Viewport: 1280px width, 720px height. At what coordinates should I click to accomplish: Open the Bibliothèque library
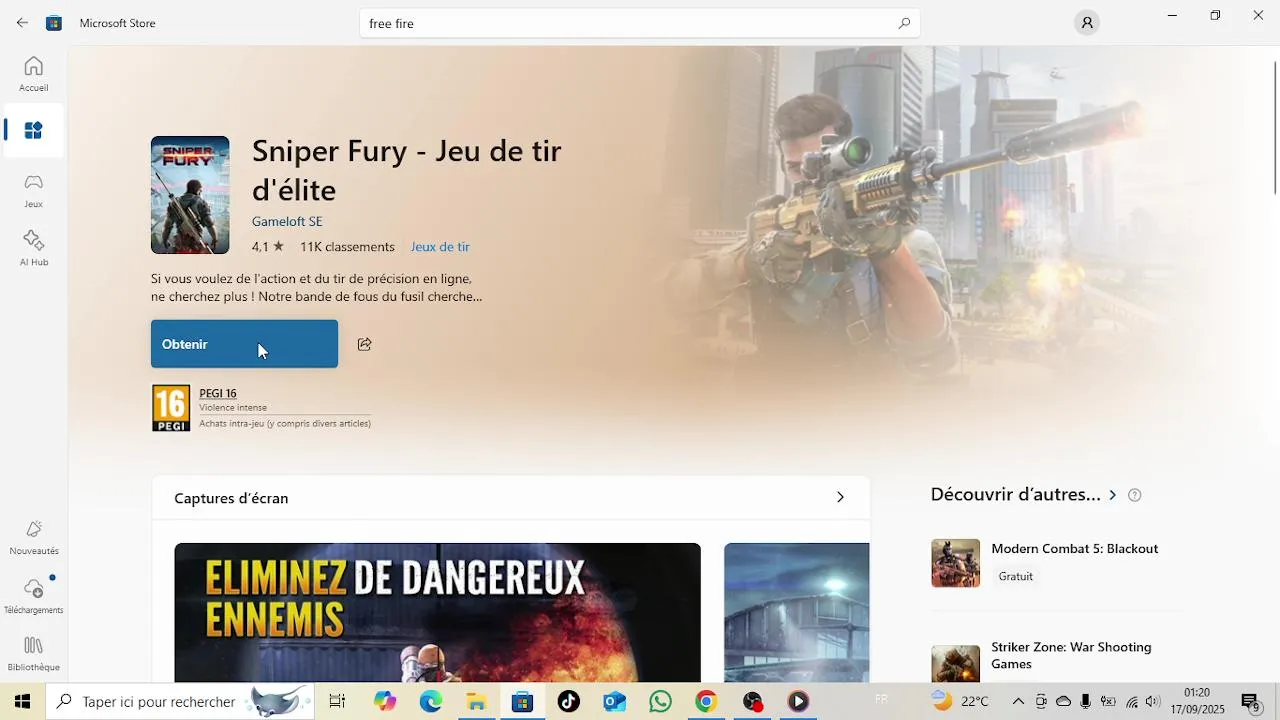pyautogui.click(x=33, y=654)
